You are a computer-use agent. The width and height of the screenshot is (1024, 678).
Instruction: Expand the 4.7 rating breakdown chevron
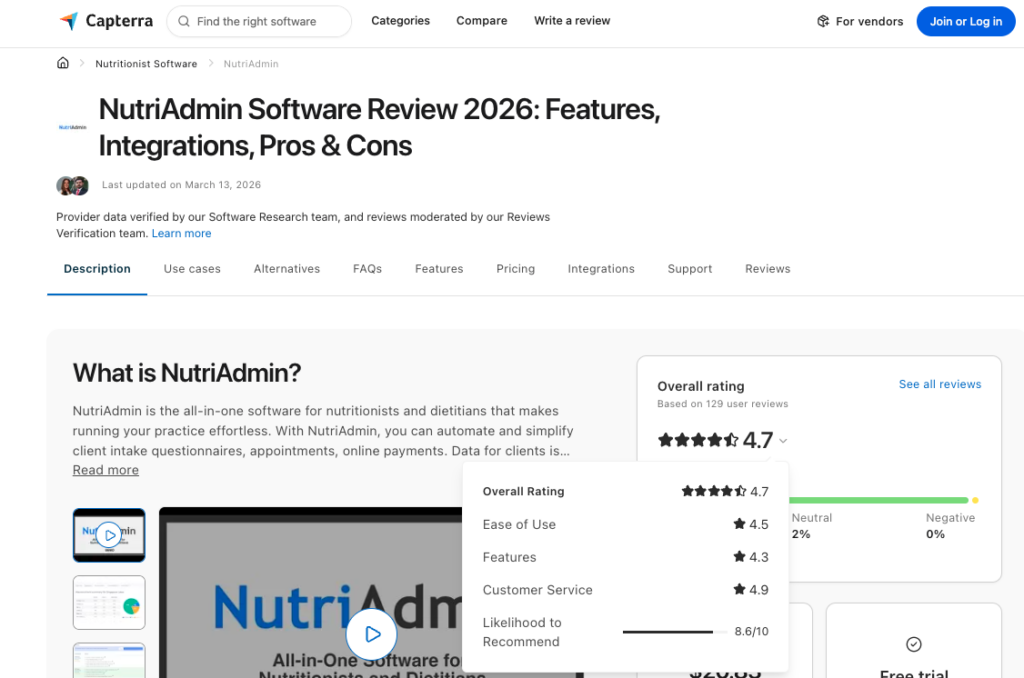point(783,441)
